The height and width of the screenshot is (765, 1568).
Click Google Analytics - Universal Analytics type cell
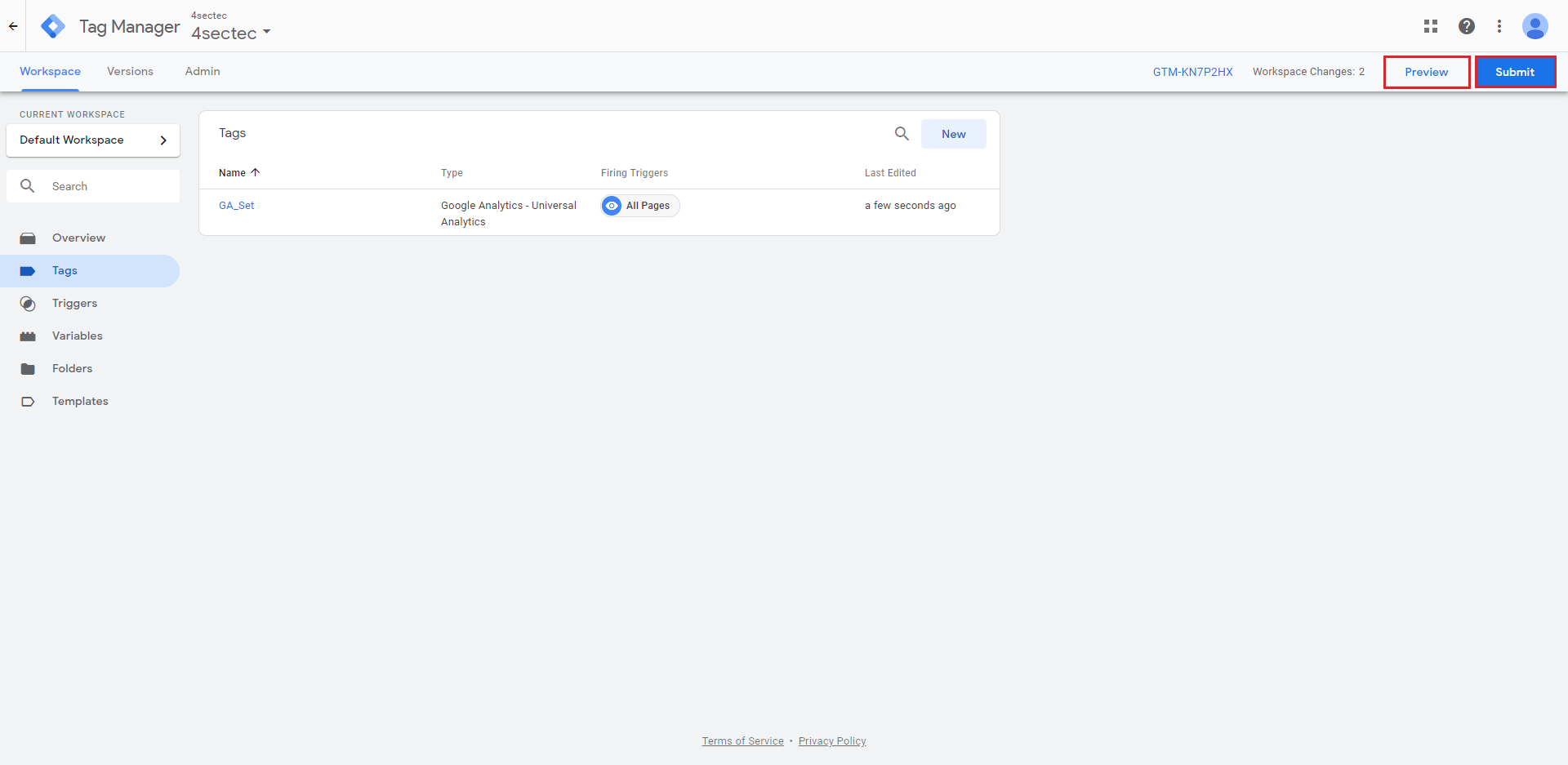[509, 214]
